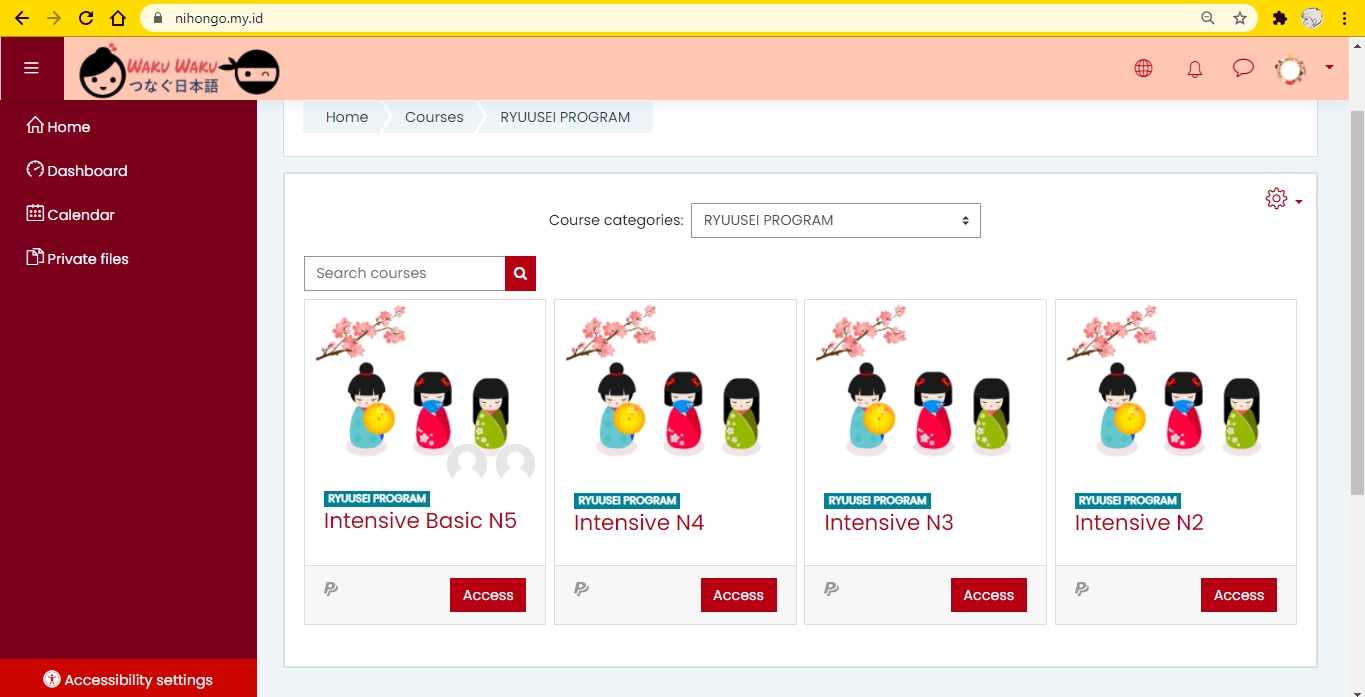The height and width of the screenshot is (697, 1365).
Task: Click the browser forward arrow
Action: [54, 18]
